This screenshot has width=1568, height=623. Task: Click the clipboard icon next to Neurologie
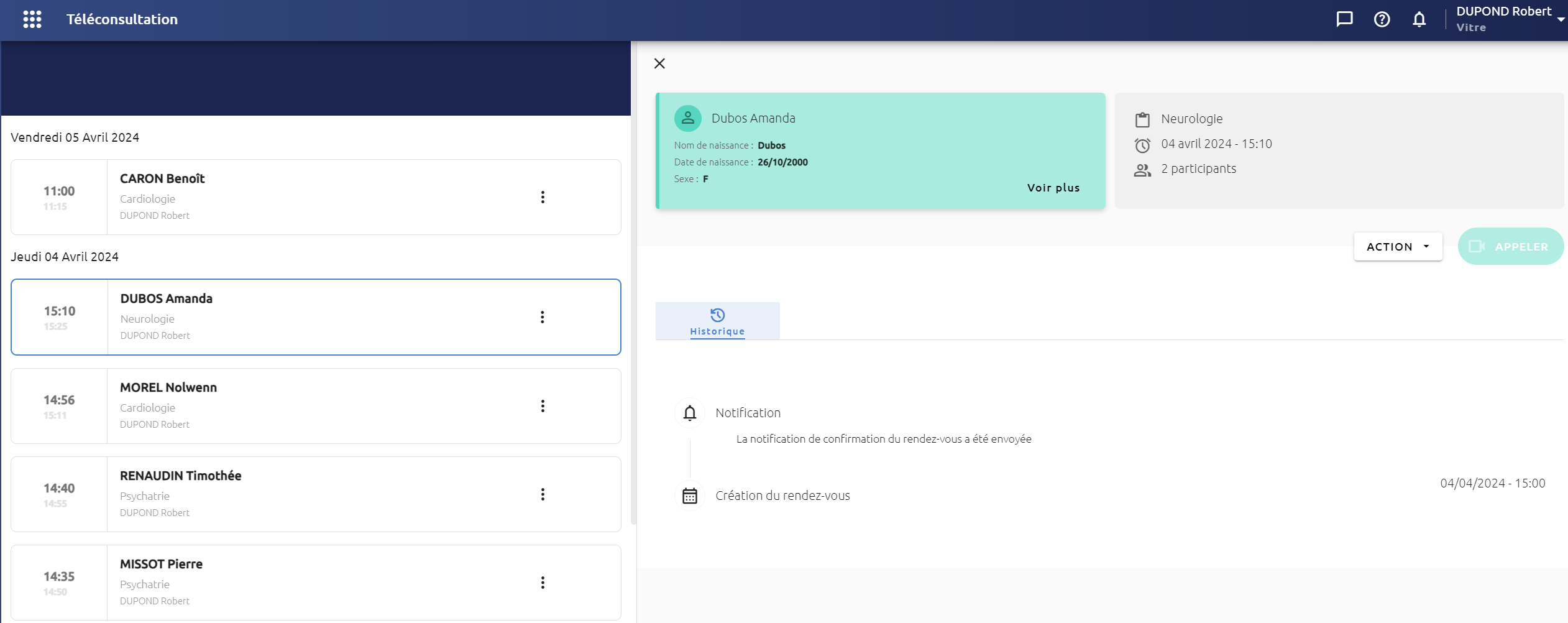click(x=1142, y=119)
